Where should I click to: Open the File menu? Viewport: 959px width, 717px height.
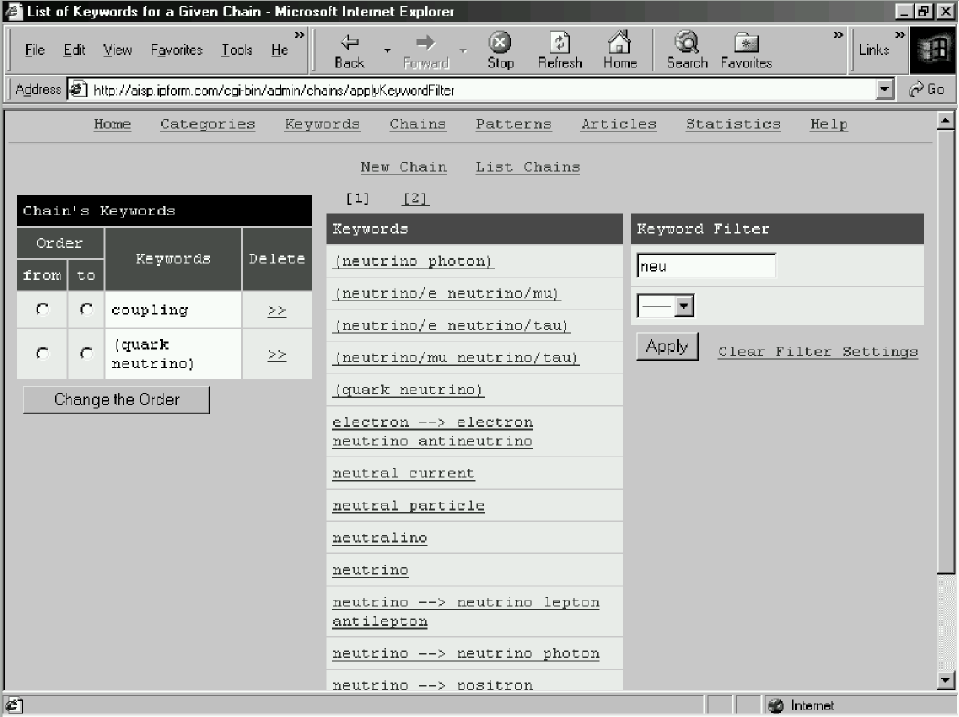tap(35, 50)
